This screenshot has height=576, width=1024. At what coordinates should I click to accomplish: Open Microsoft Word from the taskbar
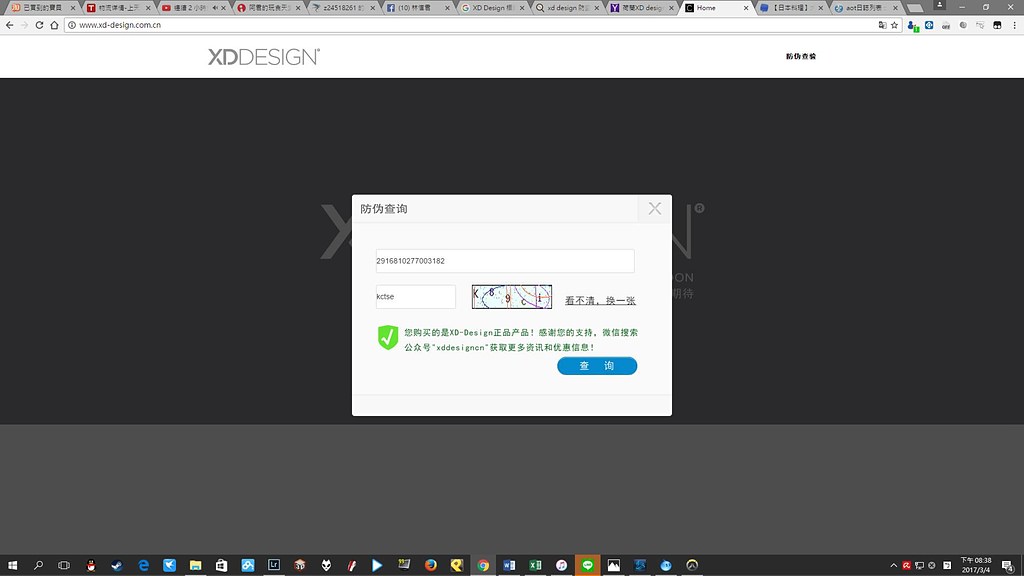click(509, 565)
